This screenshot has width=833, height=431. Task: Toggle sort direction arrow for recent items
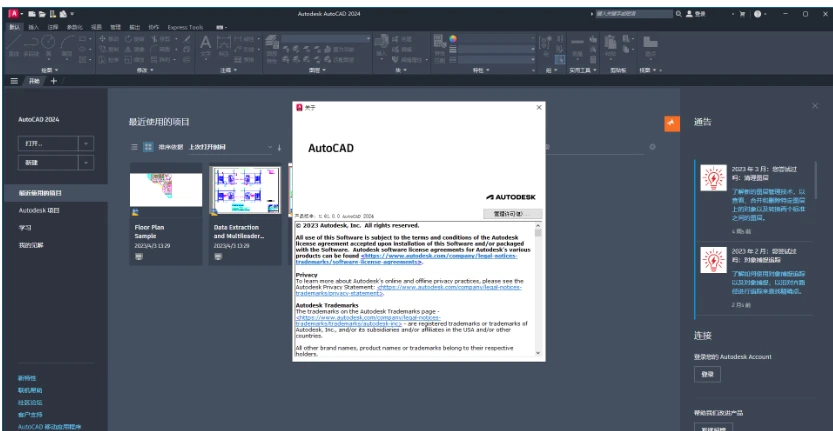tap(279, 147)
